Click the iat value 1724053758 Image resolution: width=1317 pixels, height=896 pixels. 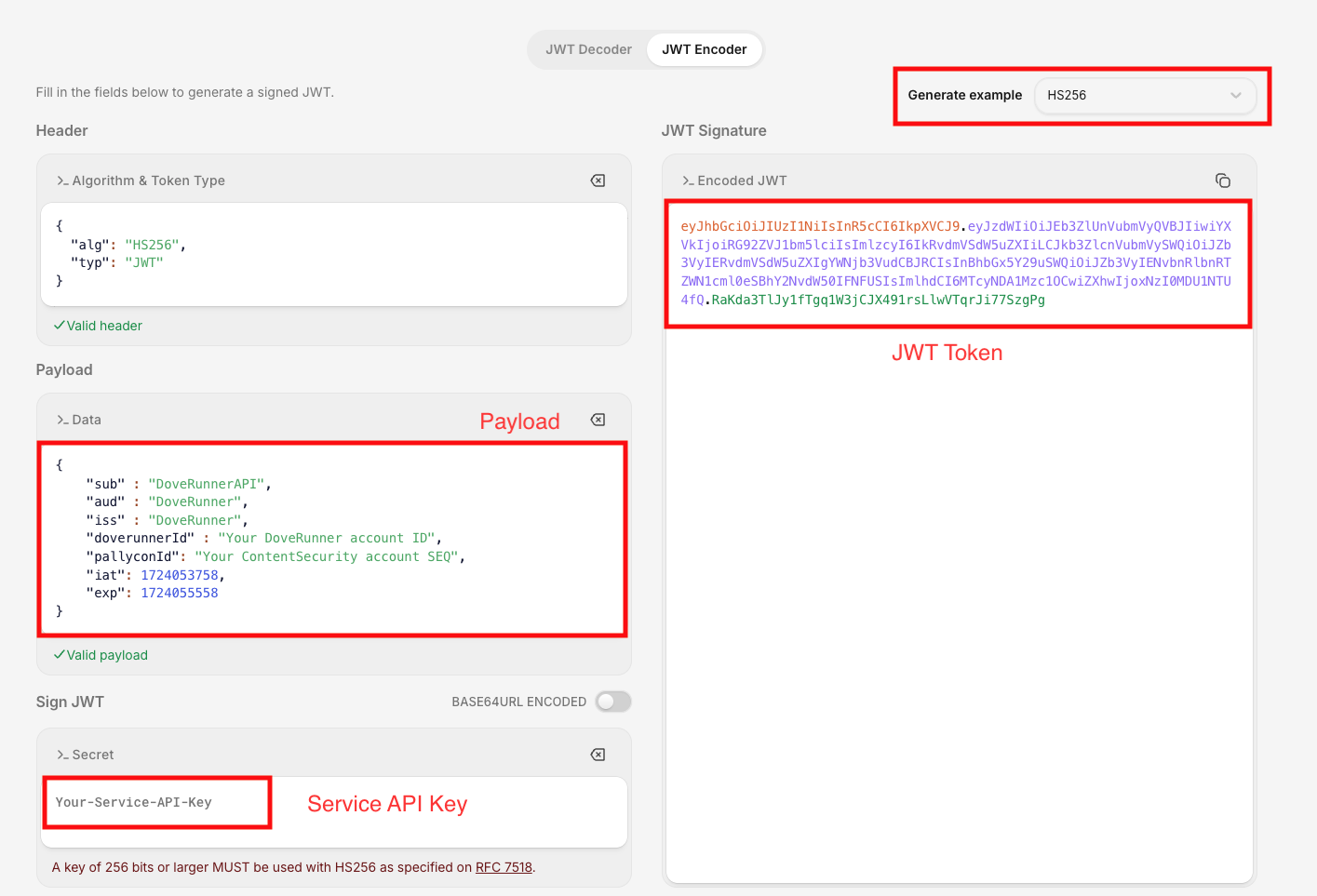(x=180, y=575)
